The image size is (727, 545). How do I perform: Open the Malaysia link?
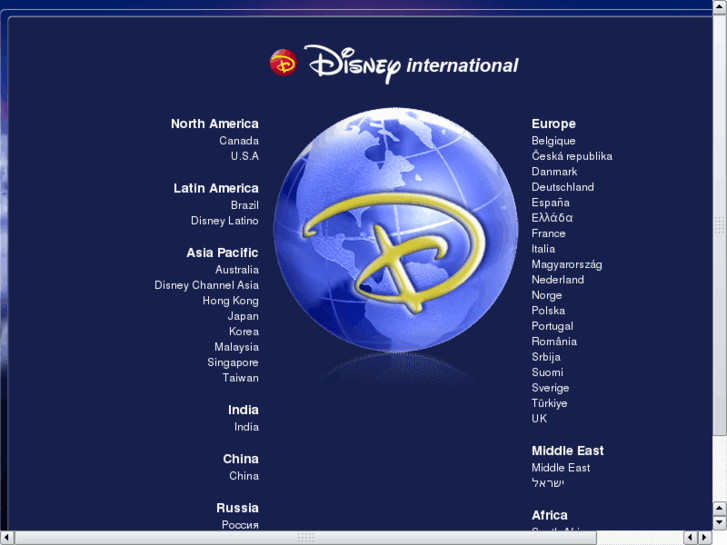[x=236, y=347]
